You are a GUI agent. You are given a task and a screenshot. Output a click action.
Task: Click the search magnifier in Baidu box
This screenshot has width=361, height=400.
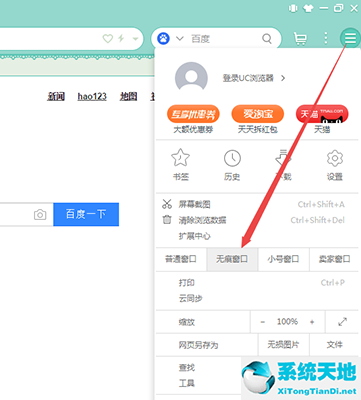[x=267, y=39]
